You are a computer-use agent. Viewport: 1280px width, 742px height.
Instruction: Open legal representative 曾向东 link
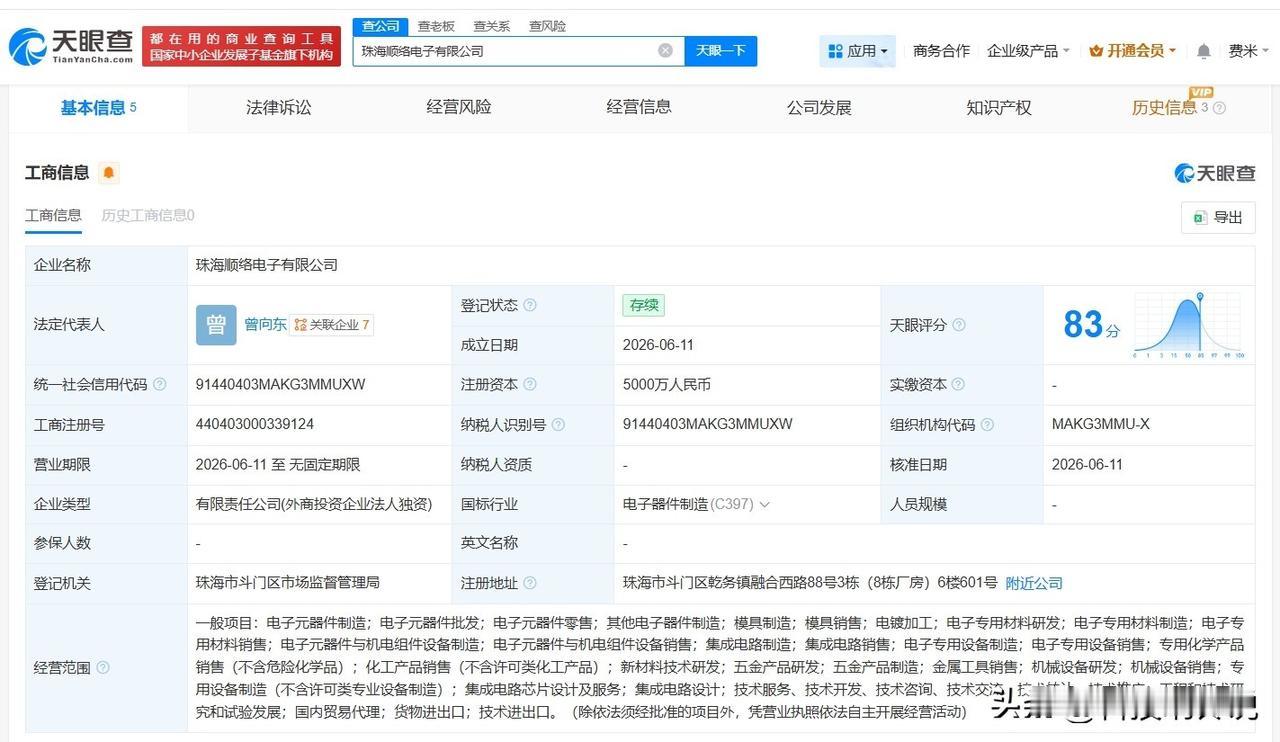(x=265, y=325)
